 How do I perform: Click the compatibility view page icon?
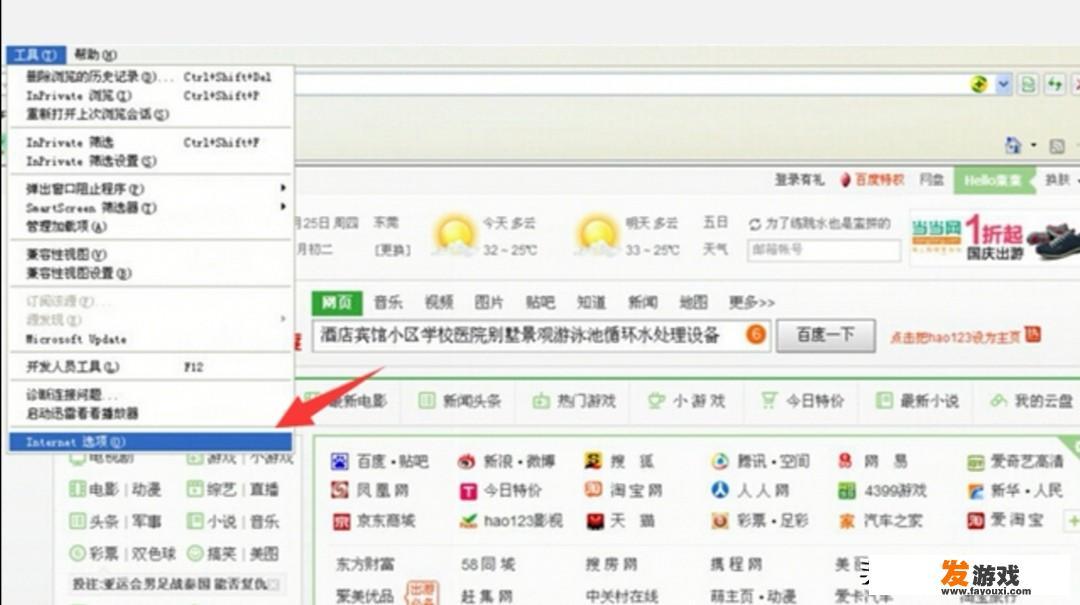point(1028,85)
